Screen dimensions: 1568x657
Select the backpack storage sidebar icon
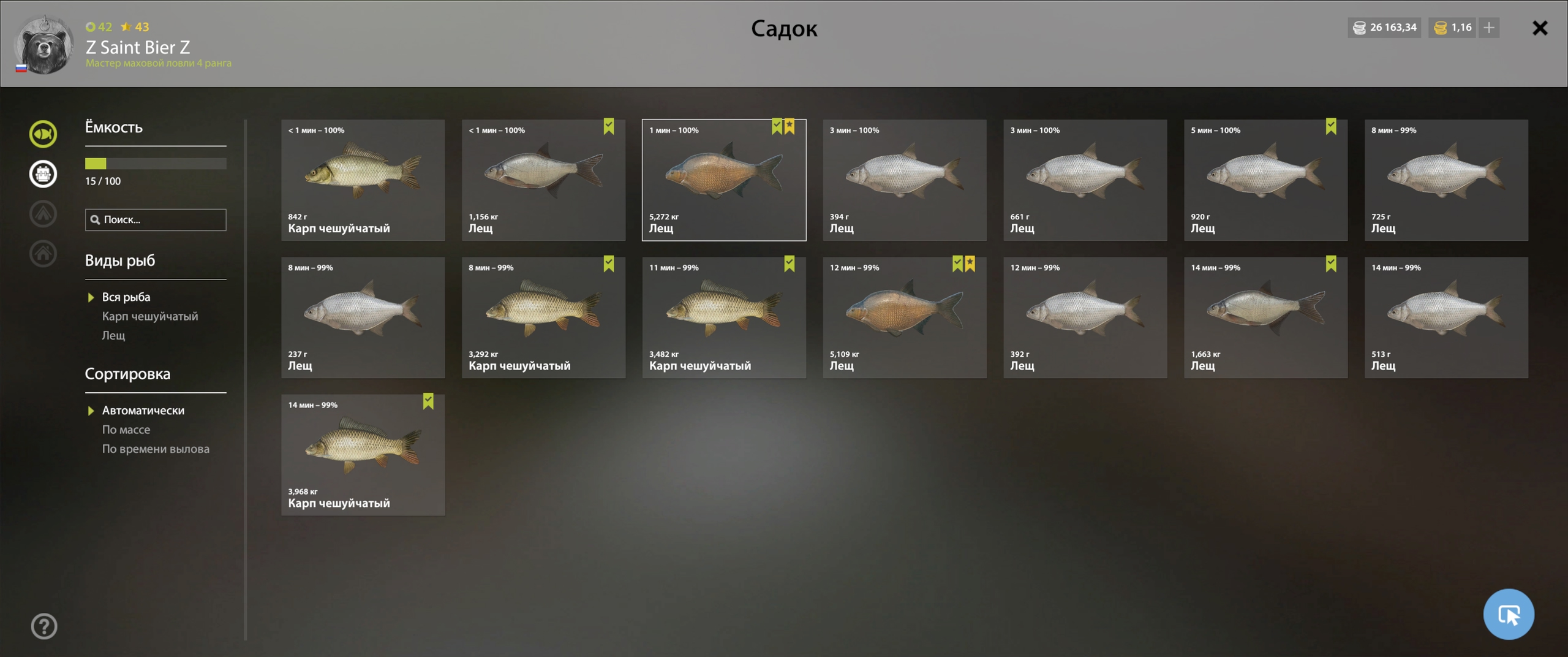pos(43,174)
